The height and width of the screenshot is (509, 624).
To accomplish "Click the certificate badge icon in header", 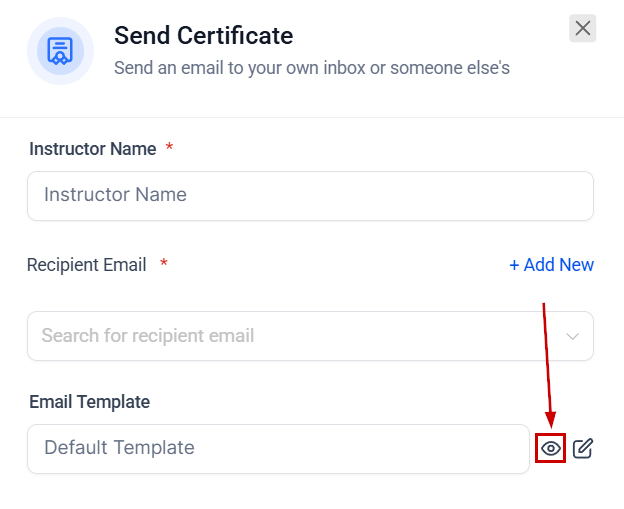I will (60, 51).
